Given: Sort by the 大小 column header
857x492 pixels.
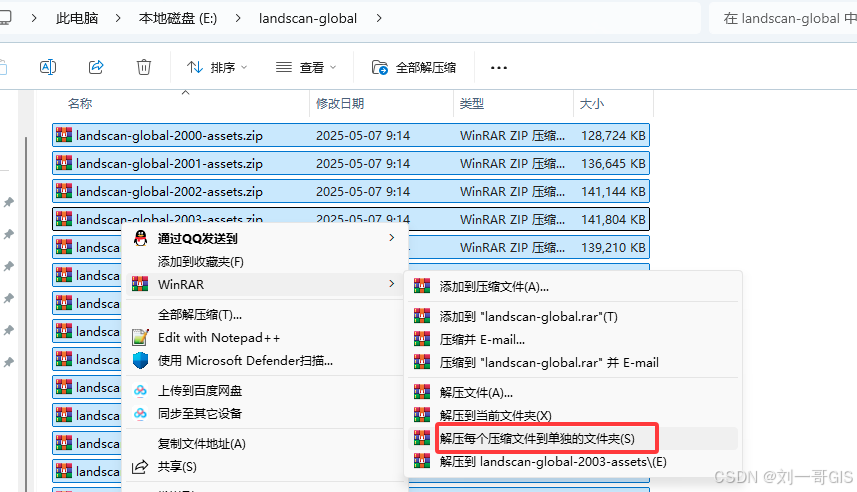Looking at the screenshot, I should tap(592, 103).
